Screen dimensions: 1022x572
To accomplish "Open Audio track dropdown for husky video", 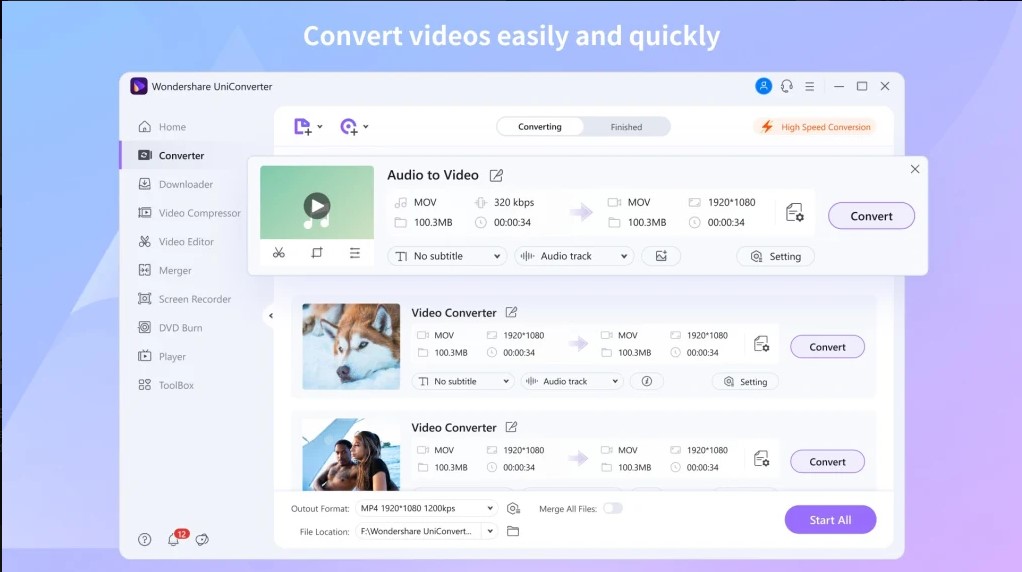I will click(572, 381).
